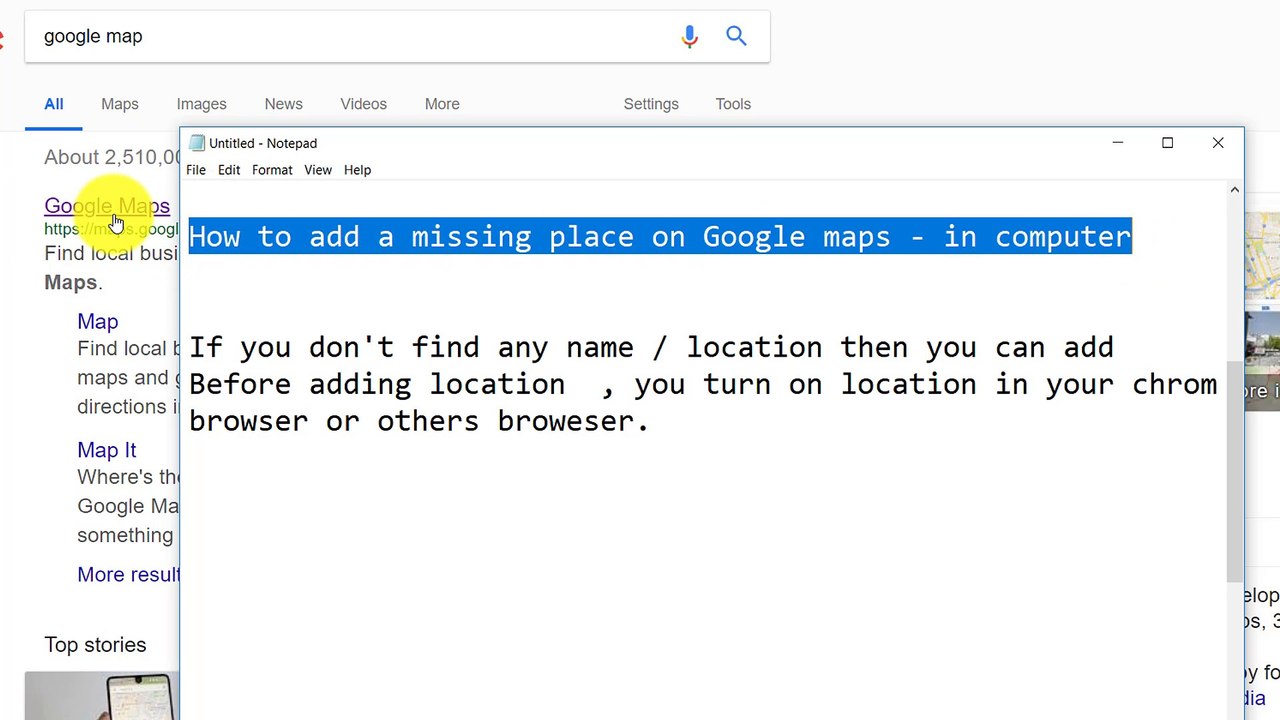Click the line starting 'Before adding location'
This screenshot has height=720, width=1280.
pyautogui.click(x=703, y=385)
